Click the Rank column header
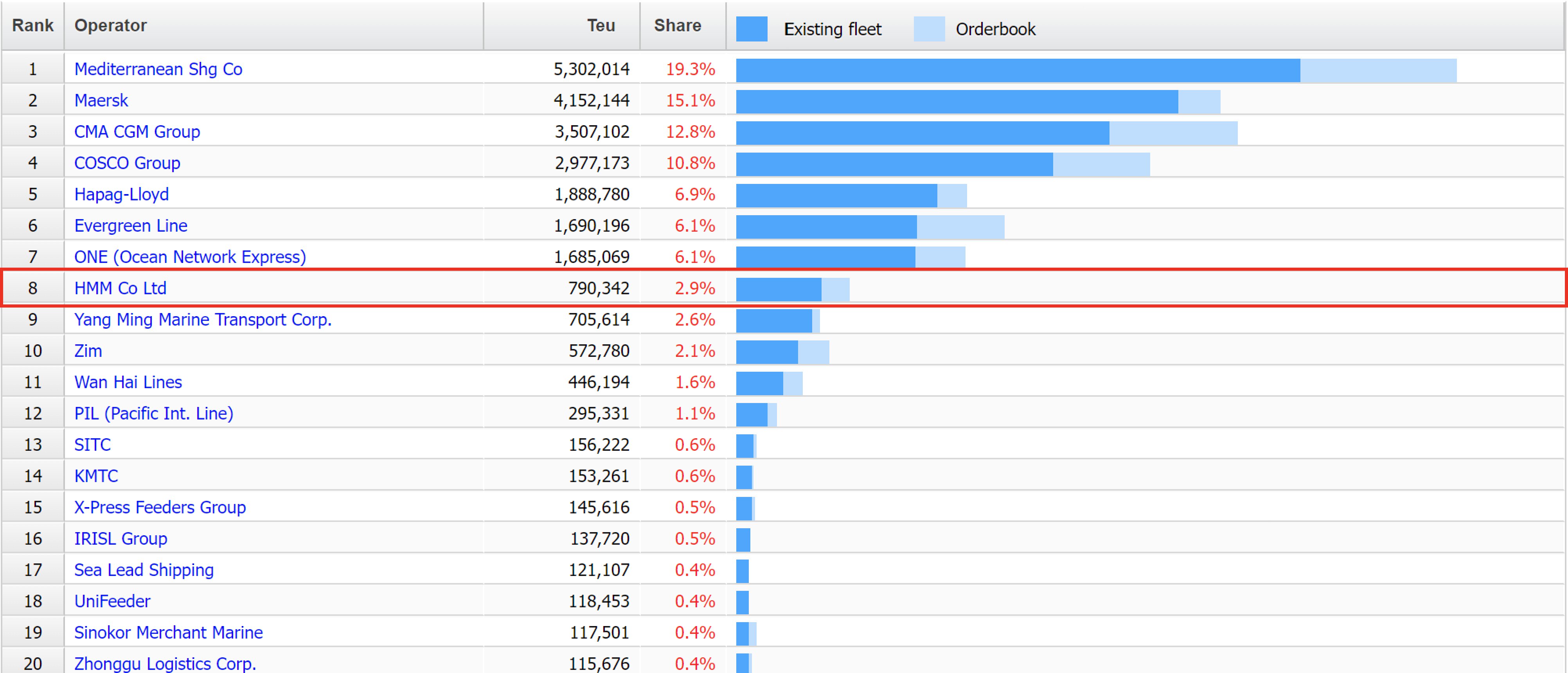The height and width of the screenshot is (673, 1568). click(x=33, y=25)
